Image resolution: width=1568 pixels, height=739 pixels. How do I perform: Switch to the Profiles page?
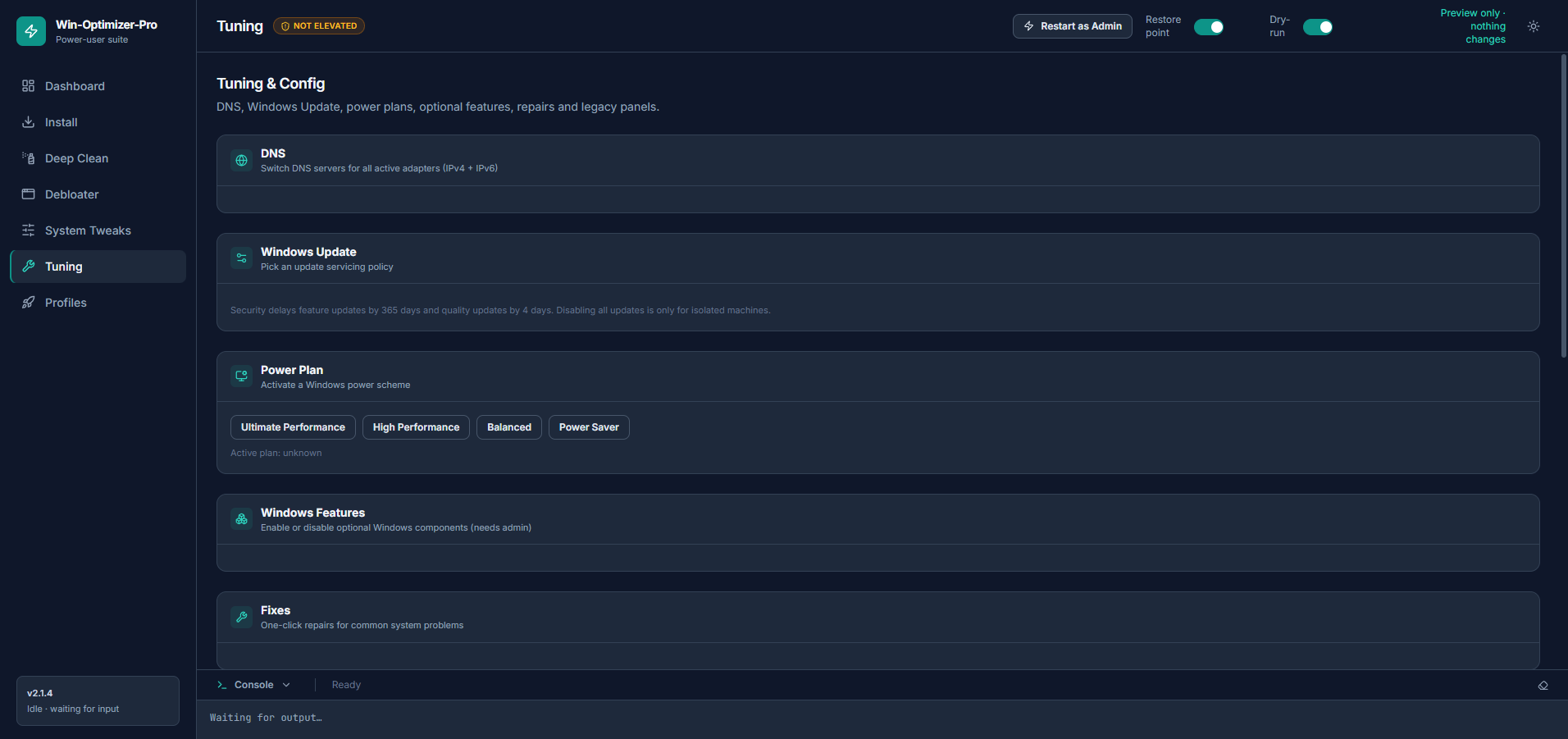98,303
